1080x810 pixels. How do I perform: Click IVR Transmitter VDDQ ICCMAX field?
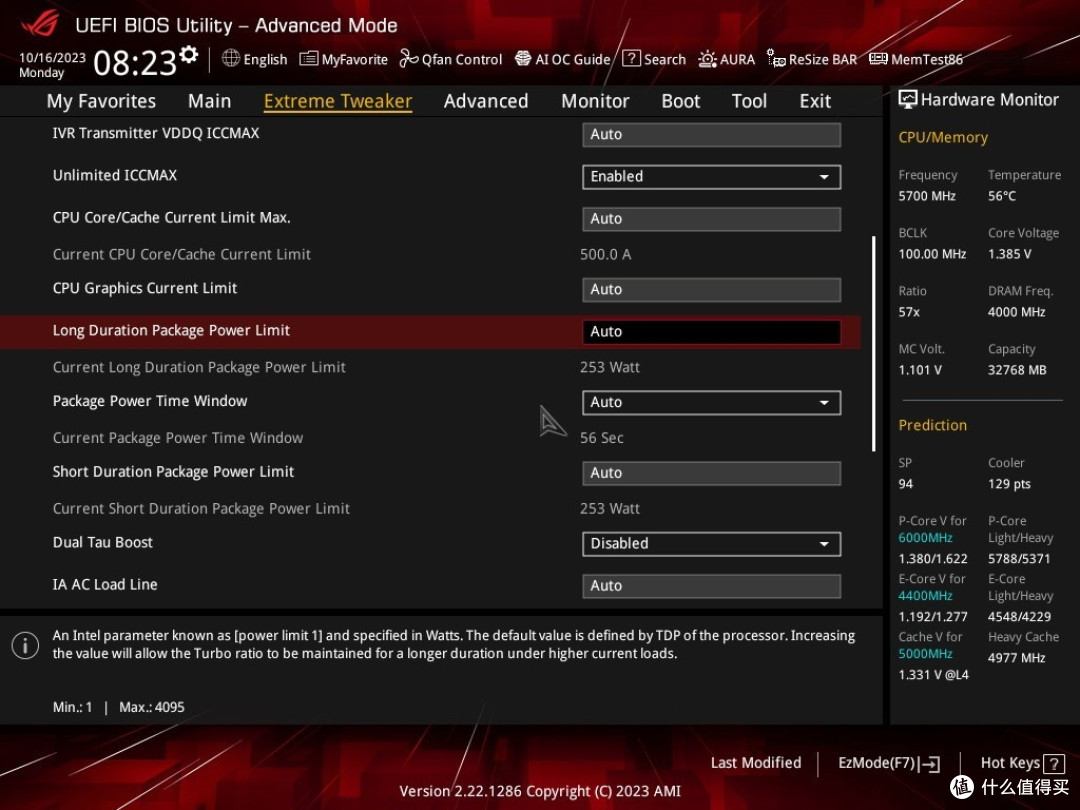(x=712, y=135)
